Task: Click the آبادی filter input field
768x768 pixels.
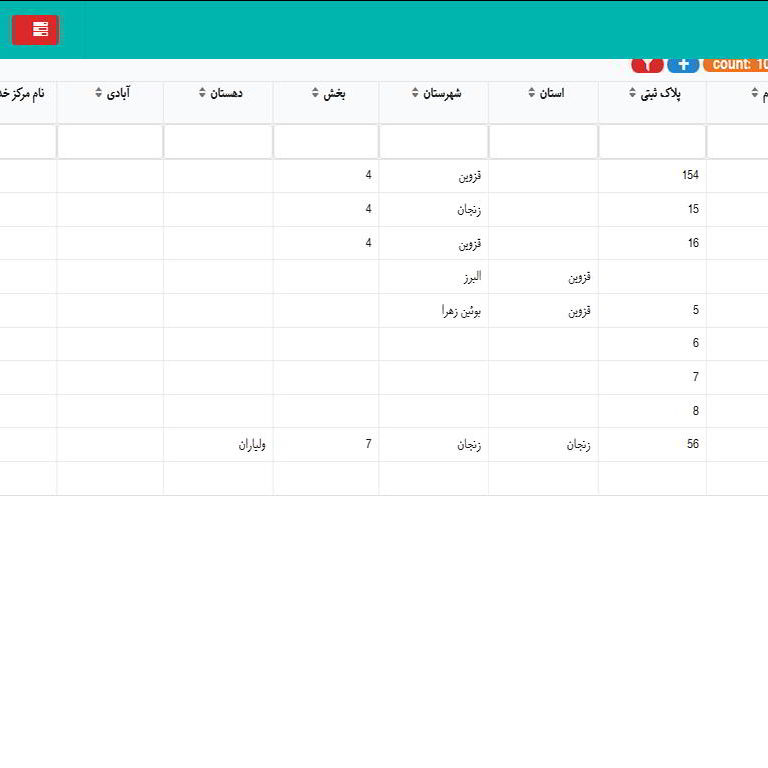Action: click(110, 142)
